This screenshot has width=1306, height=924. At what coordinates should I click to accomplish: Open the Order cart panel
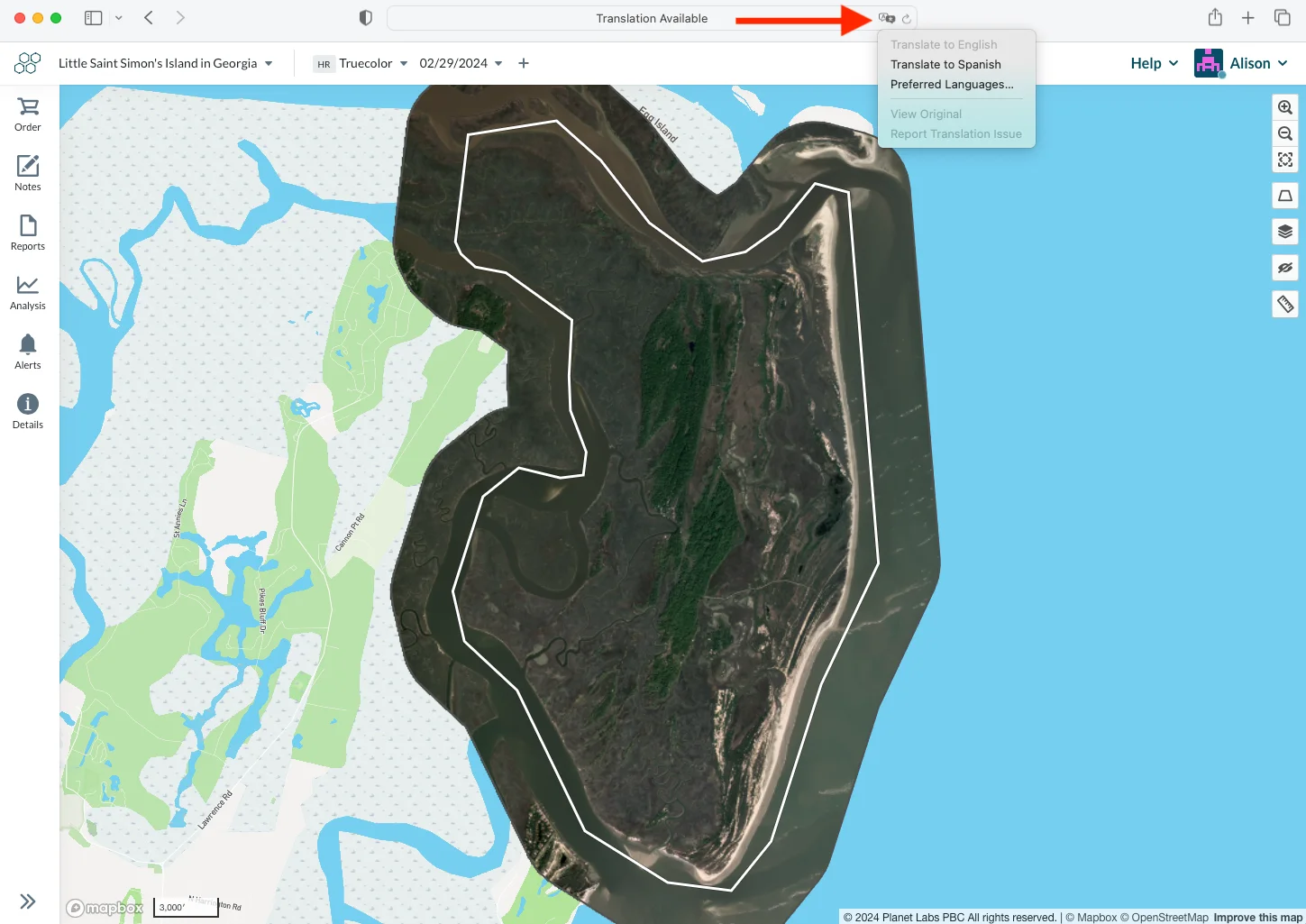point(28,114)
